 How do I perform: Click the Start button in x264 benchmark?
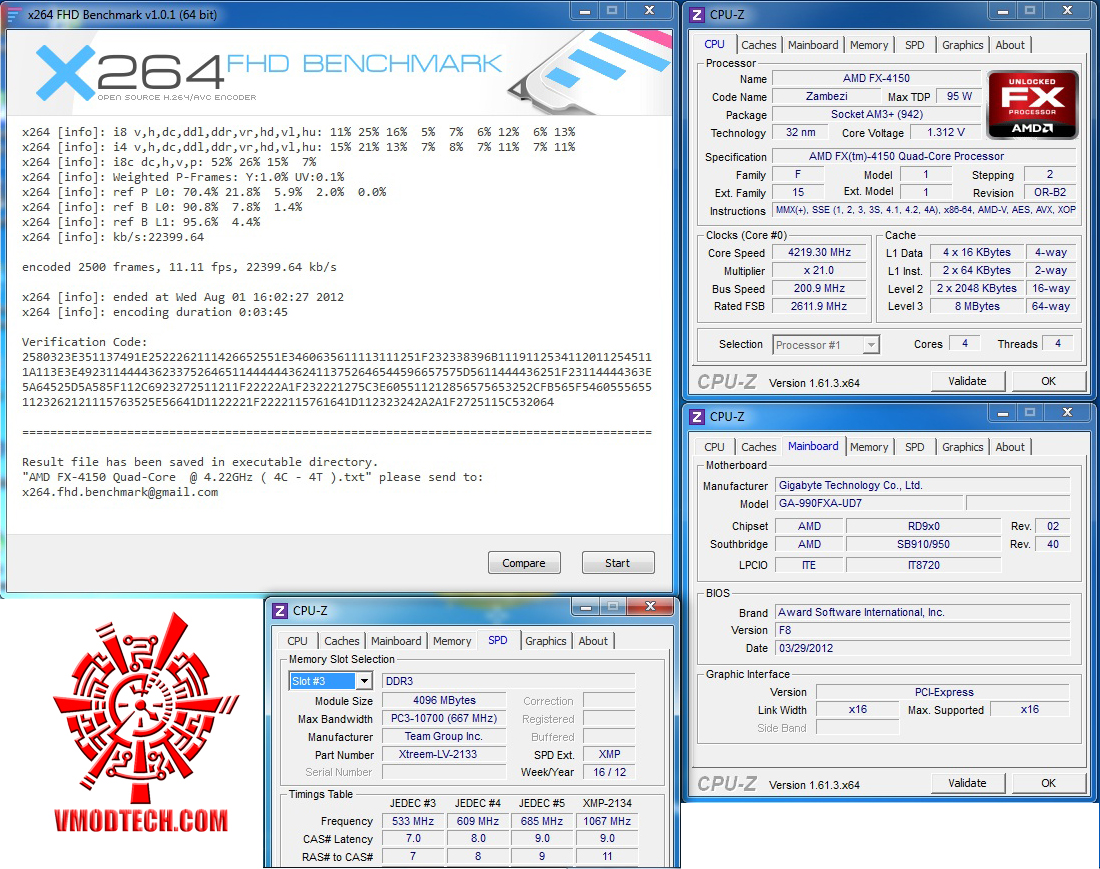[x=617, y=563]
